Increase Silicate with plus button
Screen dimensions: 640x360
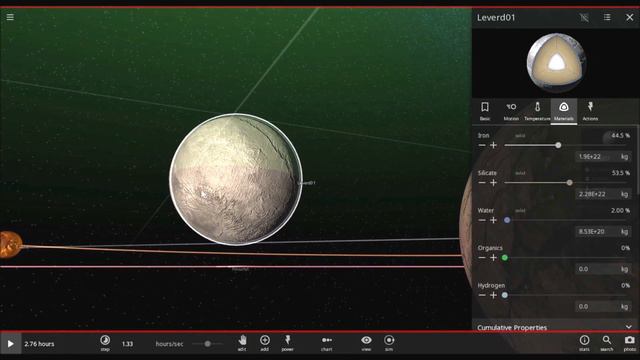pos(493,182)
